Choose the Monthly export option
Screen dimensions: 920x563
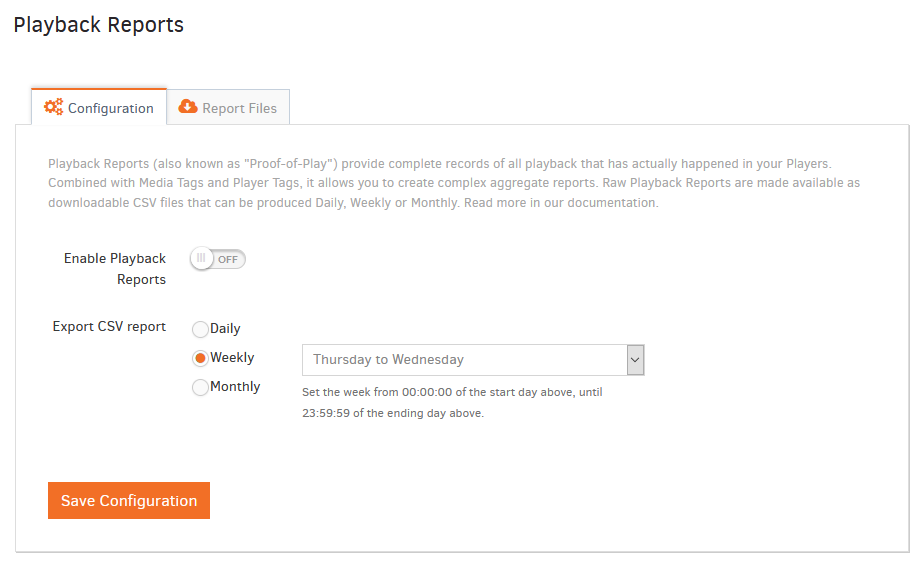[x=200, y=387]
